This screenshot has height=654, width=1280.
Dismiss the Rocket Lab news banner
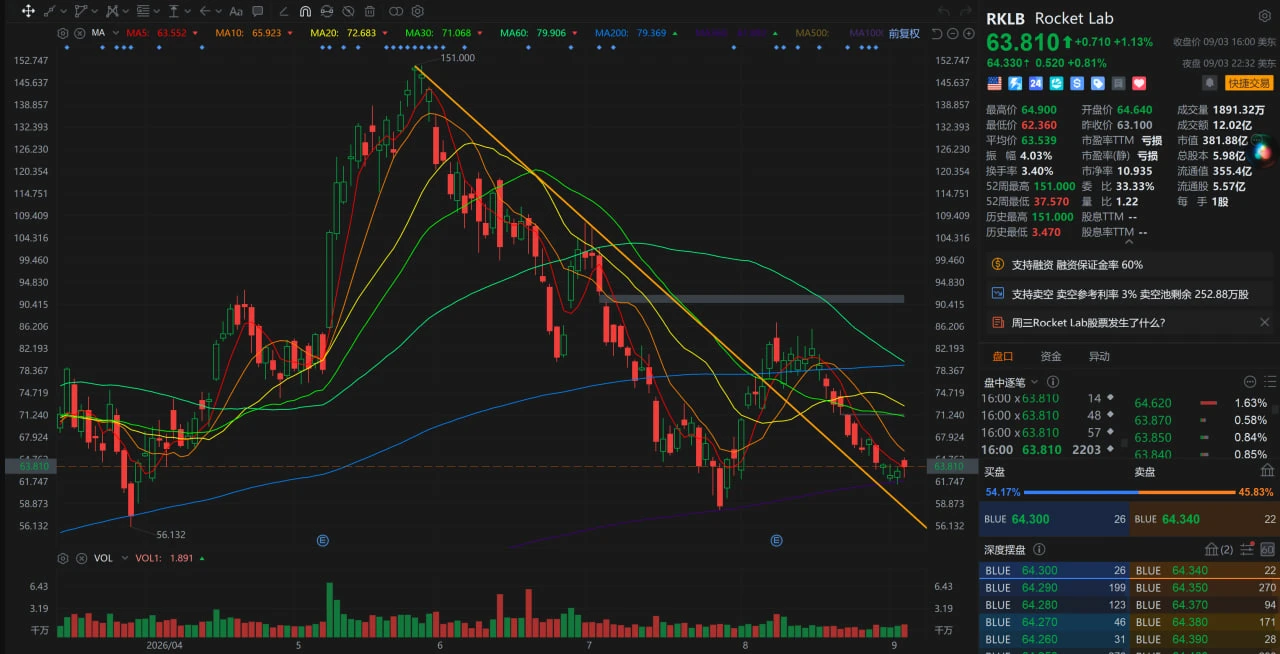tap(1264, 322)
